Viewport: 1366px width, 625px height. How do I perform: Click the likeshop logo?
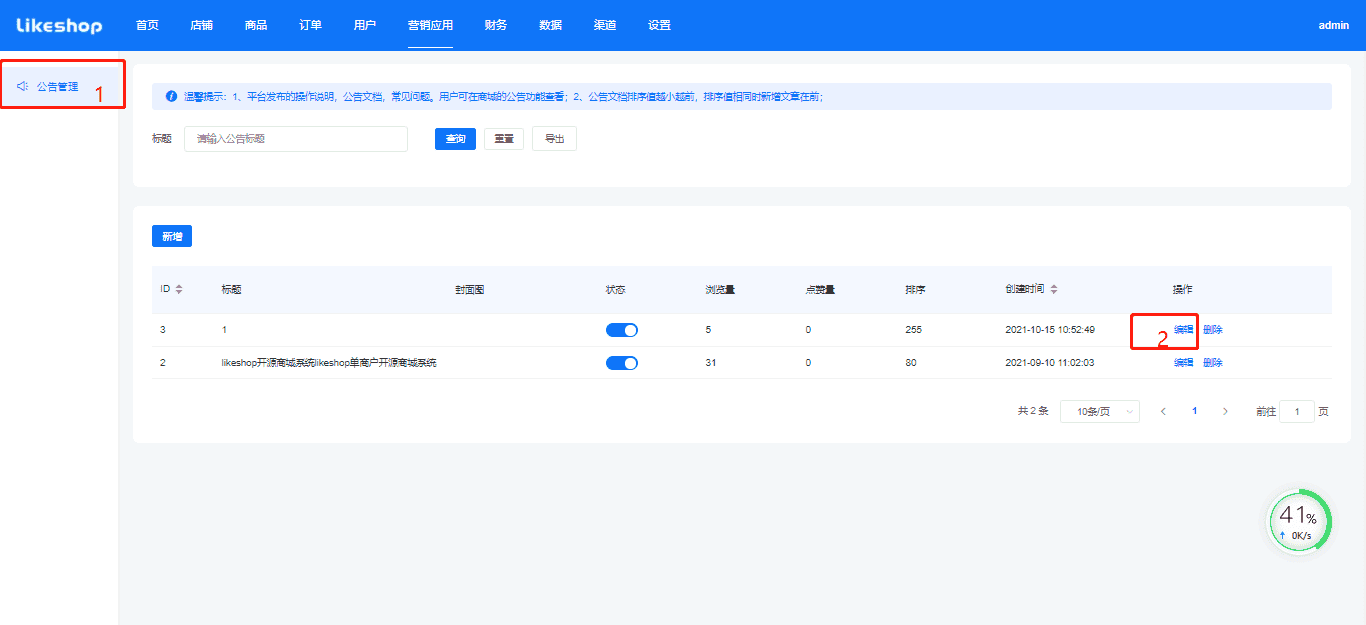click(x=59, y=25)
